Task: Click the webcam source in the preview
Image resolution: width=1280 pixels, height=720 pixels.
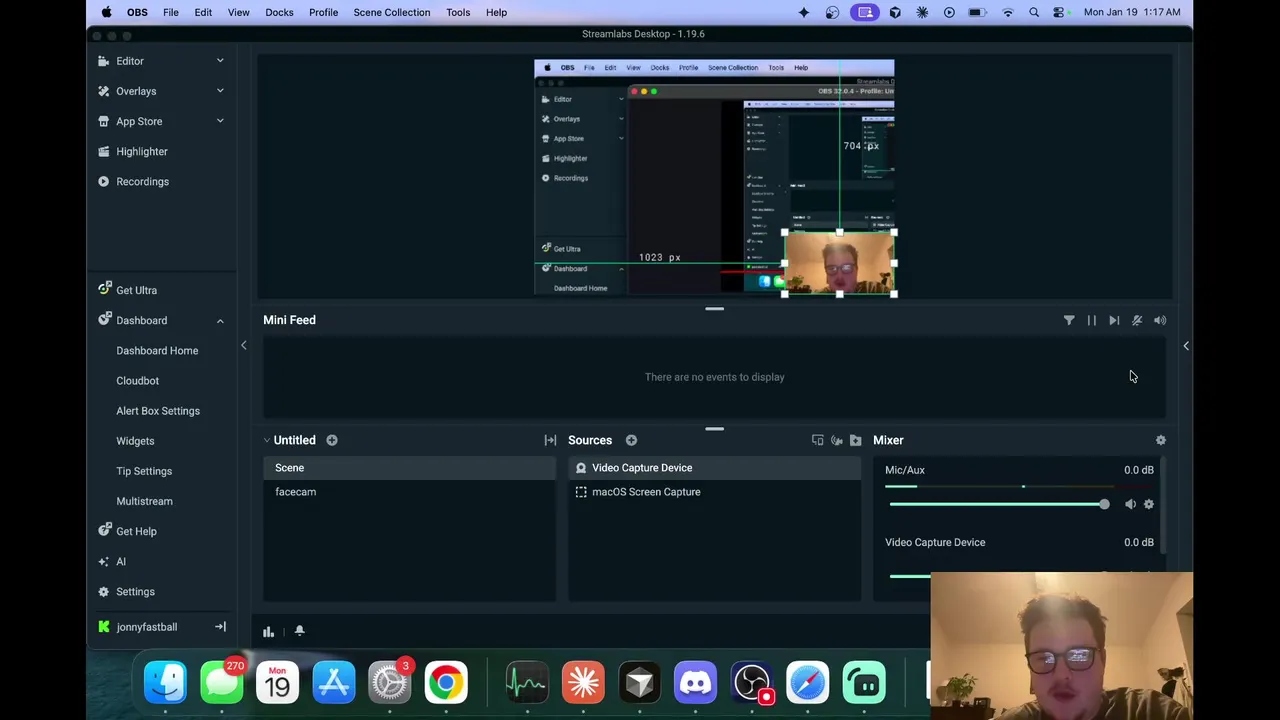Action: click(x=839, y=264)
